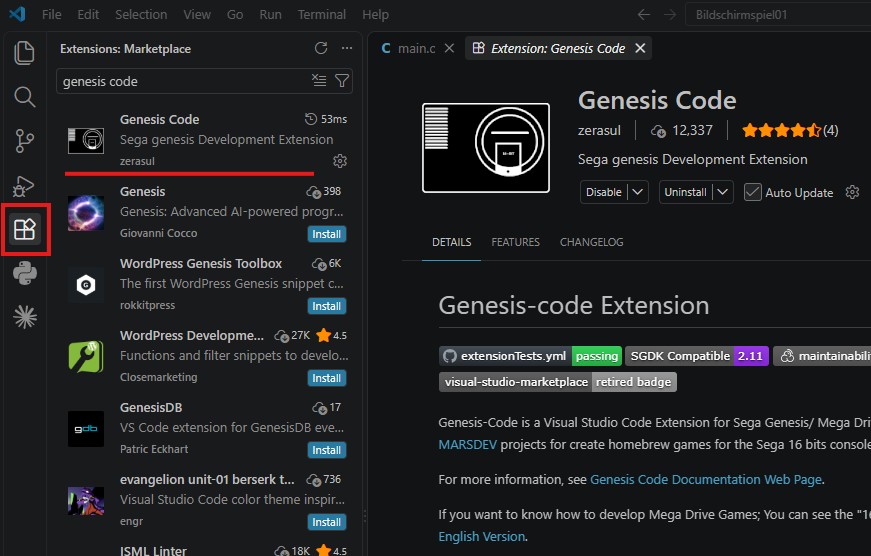The height and width of the screenshot is (556, 871).
Task: Click the Bildschirmspiel01 command center search box
Action: point(778,15)
